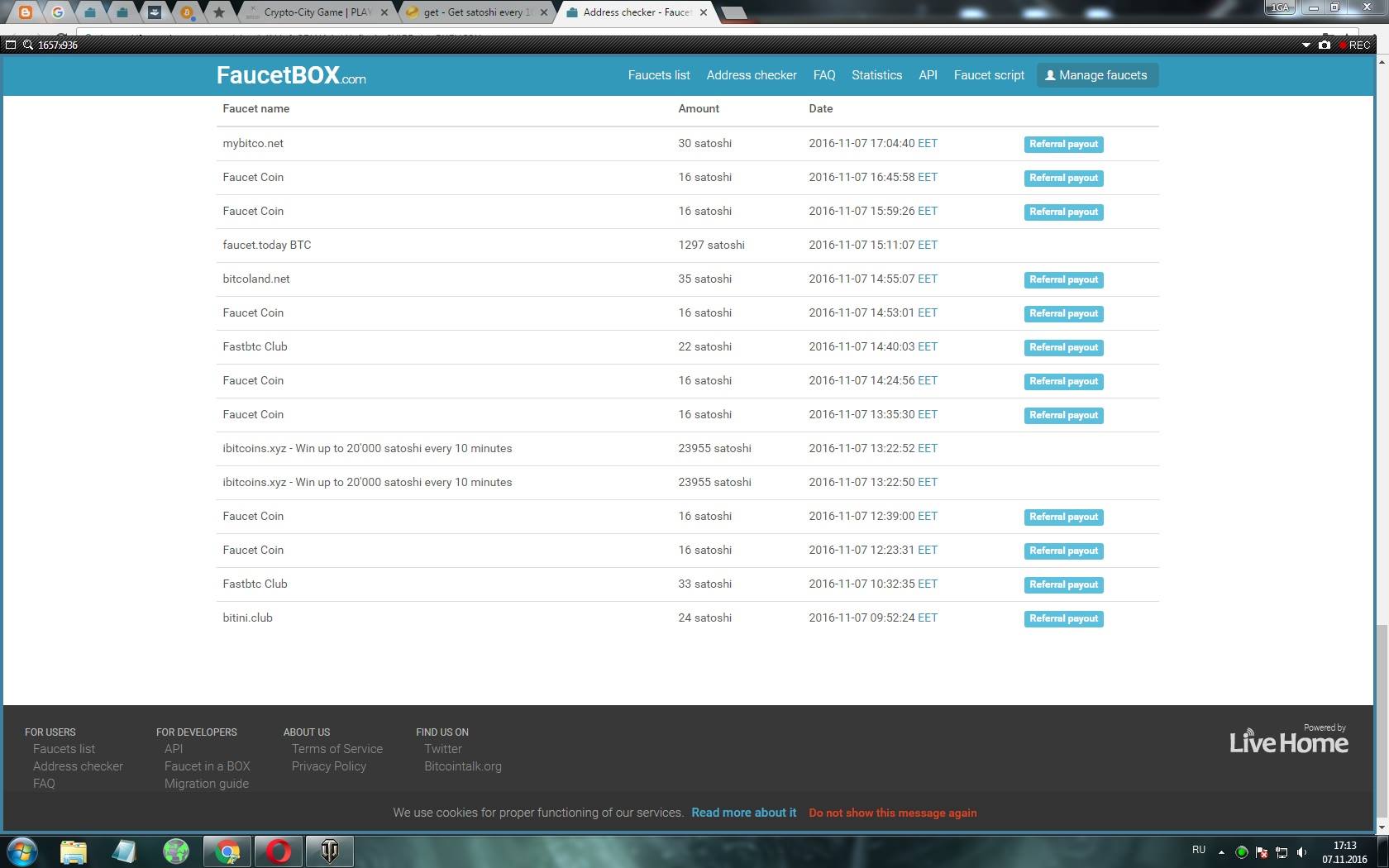Click EET link on 17:04:40 row
This screenshot has width=1389, height=868.
(x=928, y=143)
